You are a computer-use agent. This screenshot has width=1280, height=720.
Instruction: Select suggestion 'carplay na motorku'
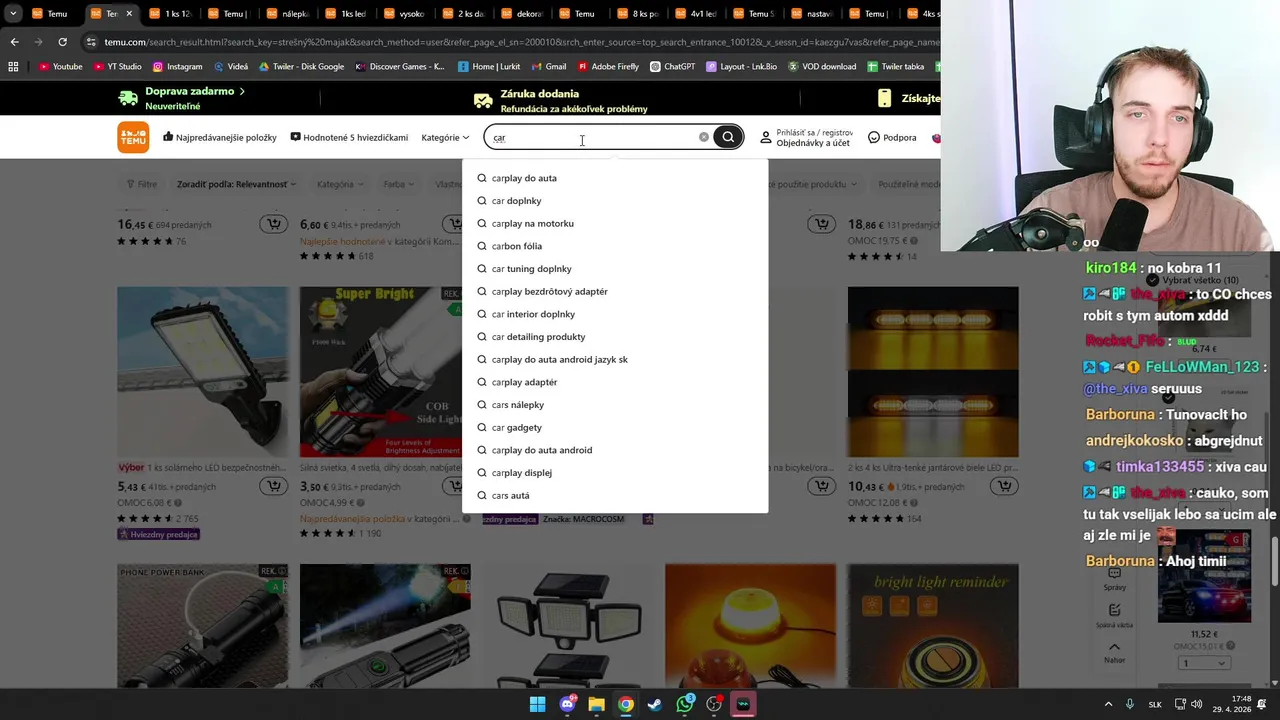click(615, 223)
